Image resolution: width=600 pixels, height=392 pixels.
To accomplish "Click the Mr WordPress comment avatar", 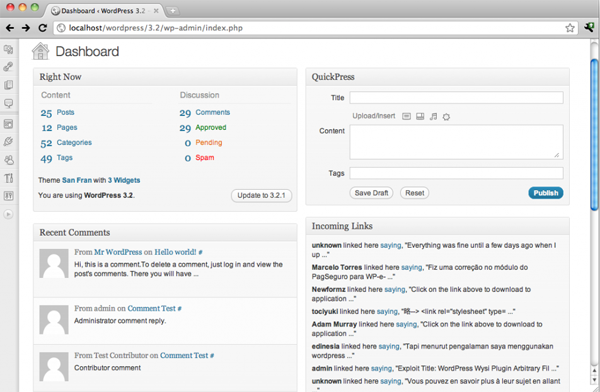I will 54,263.
